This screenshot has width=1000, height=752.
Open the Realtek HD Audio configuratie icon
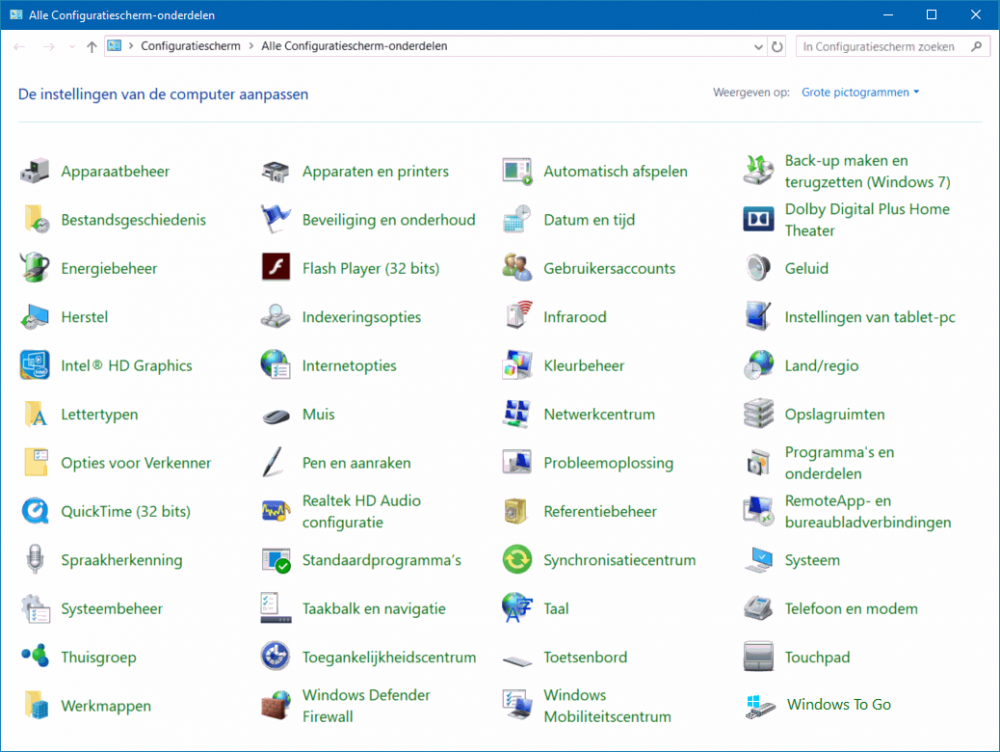[276, 511]
